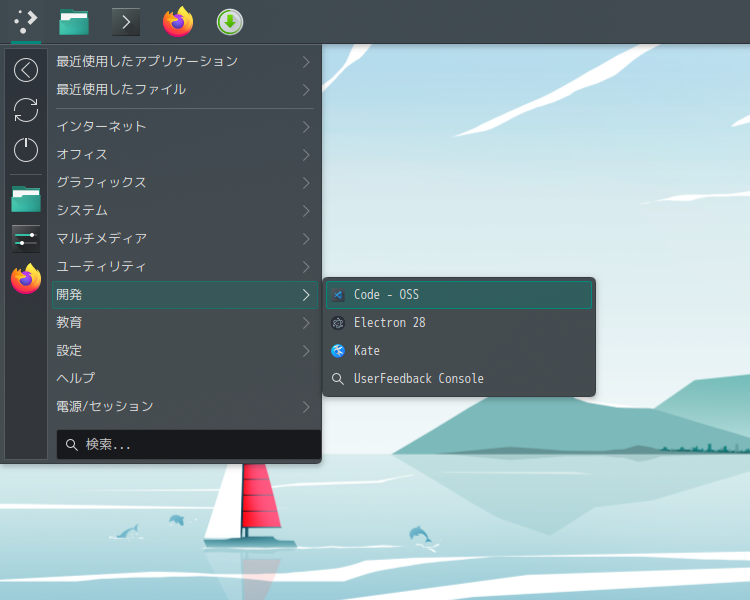Open system settings sliders icon in sidebar

(26, 239)
